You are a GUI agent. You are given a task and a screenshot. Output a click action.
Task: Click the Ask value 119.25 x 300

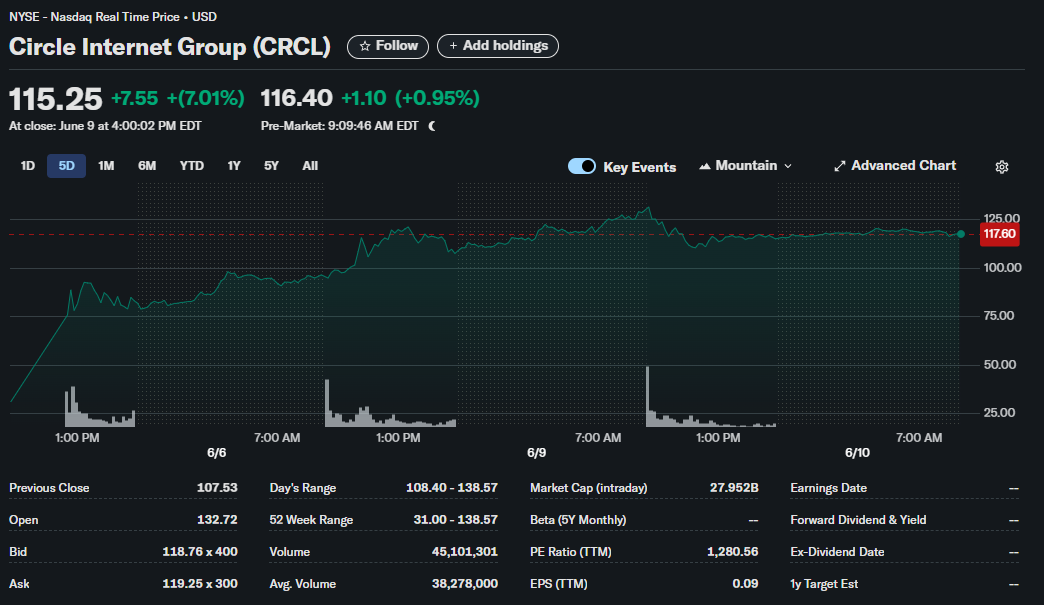tap(200, 584)
